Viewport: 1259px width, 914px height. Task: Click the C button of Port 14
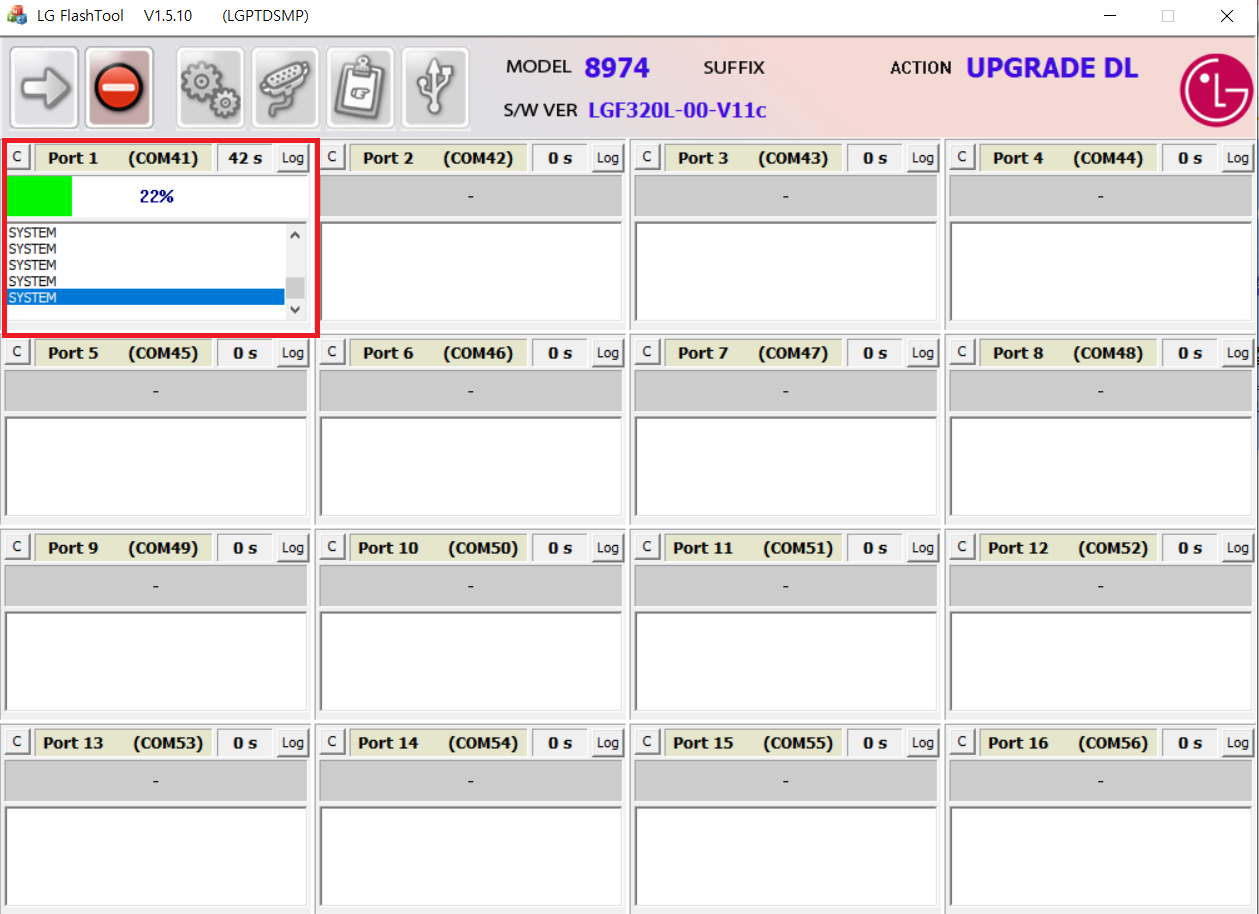click(x=332, y=742)
